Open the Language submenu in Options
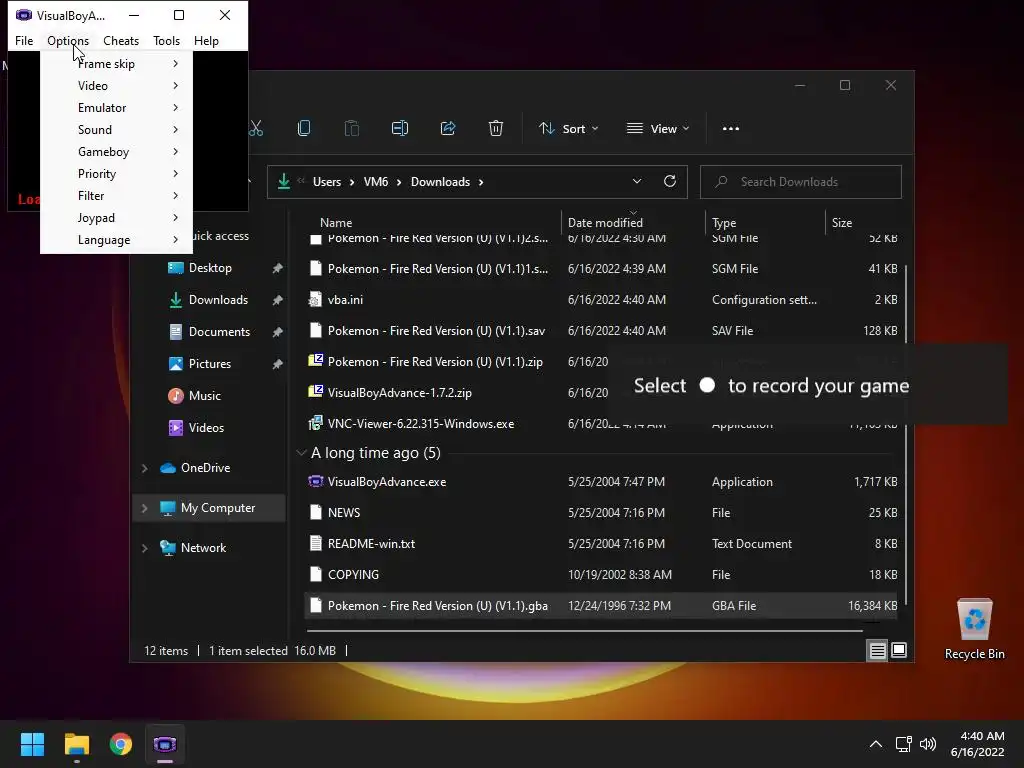 point(116,240)
